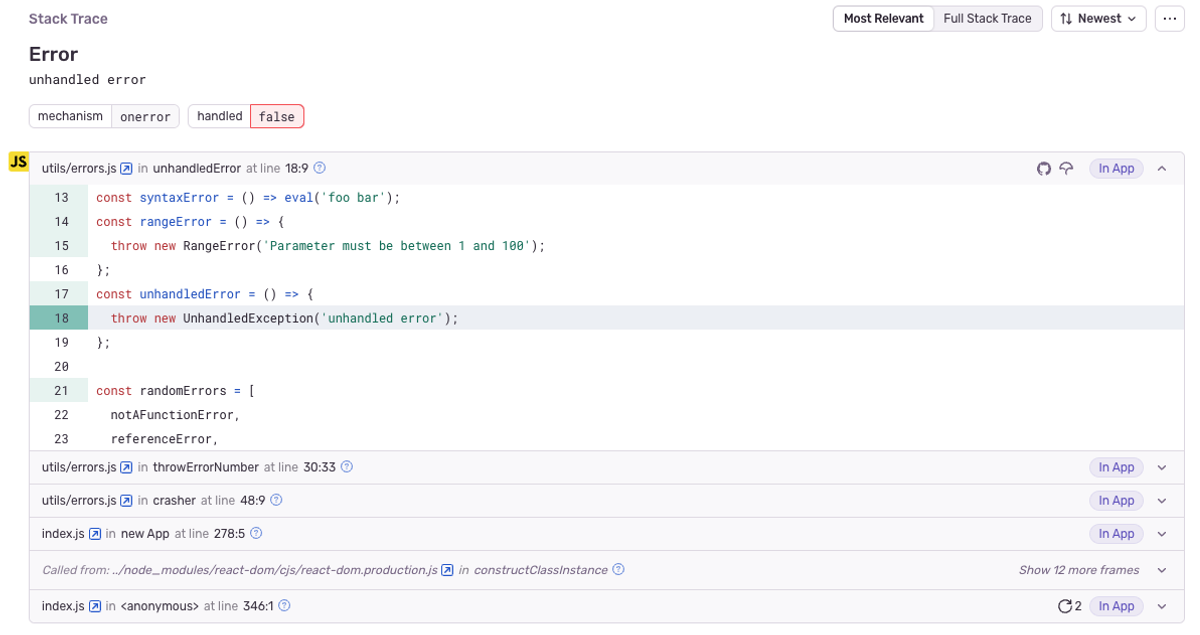1200x635 pixels.
Task: Click help icon after line 278:5
Action: [256, 534]
